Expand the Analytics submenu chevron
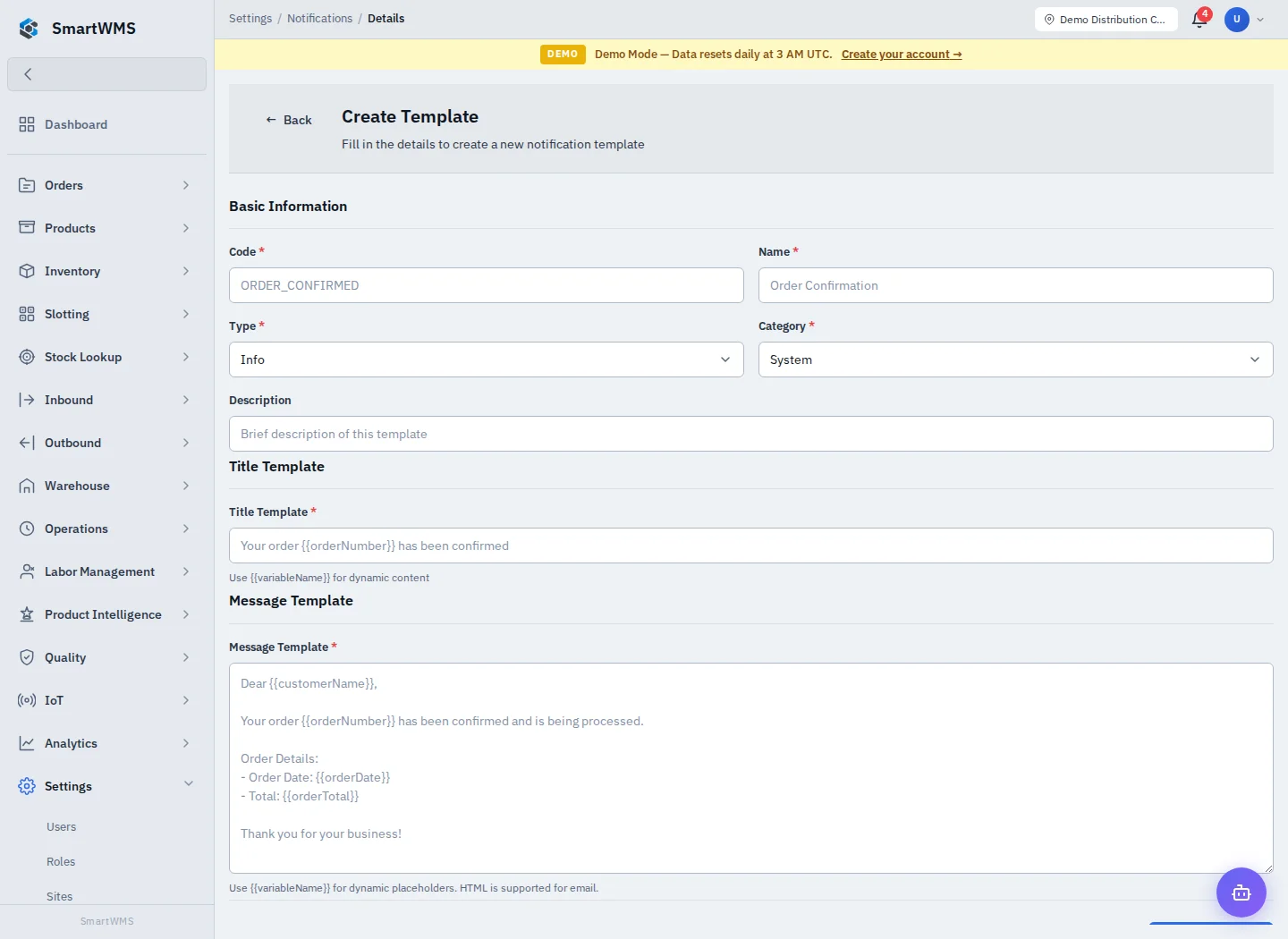 (186, 743)
